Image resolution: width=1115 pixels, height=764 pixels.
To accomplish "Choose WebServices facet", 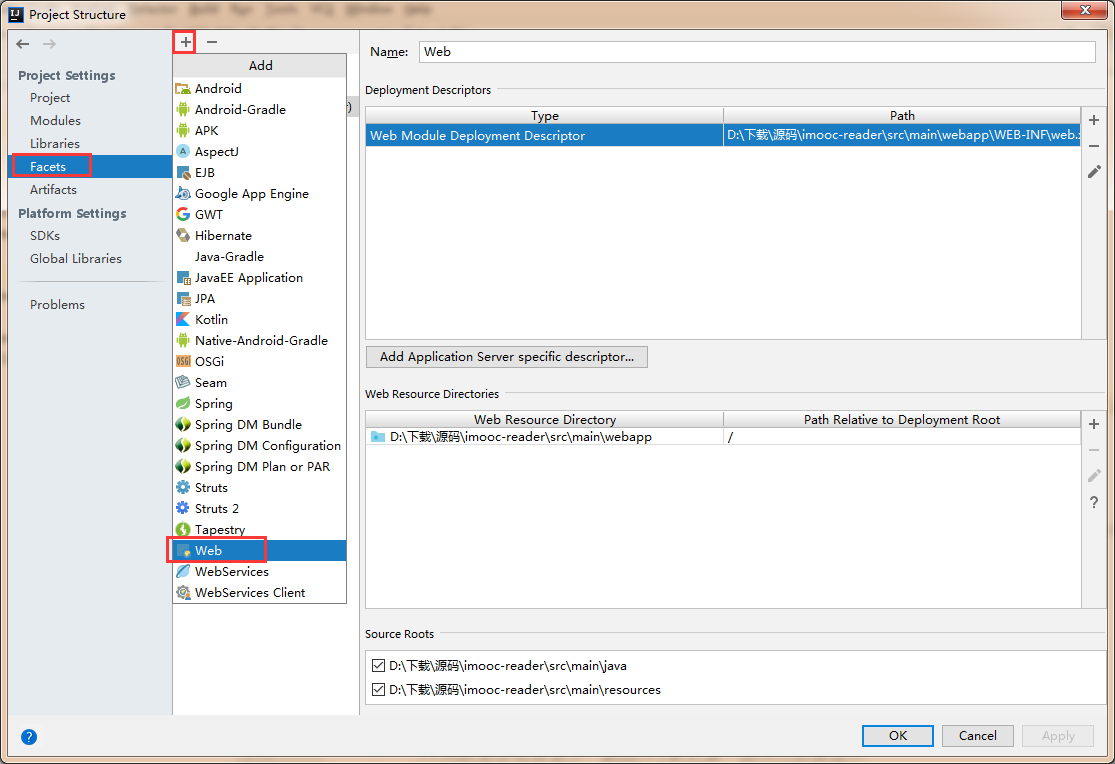I will pos(260,571).
